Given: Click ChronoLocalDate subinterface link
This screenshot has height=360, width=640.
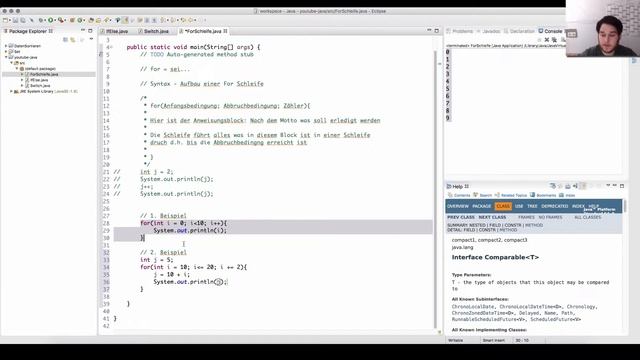Looking at the screenshot, I should pyautogui.click(x=473, y=307).
